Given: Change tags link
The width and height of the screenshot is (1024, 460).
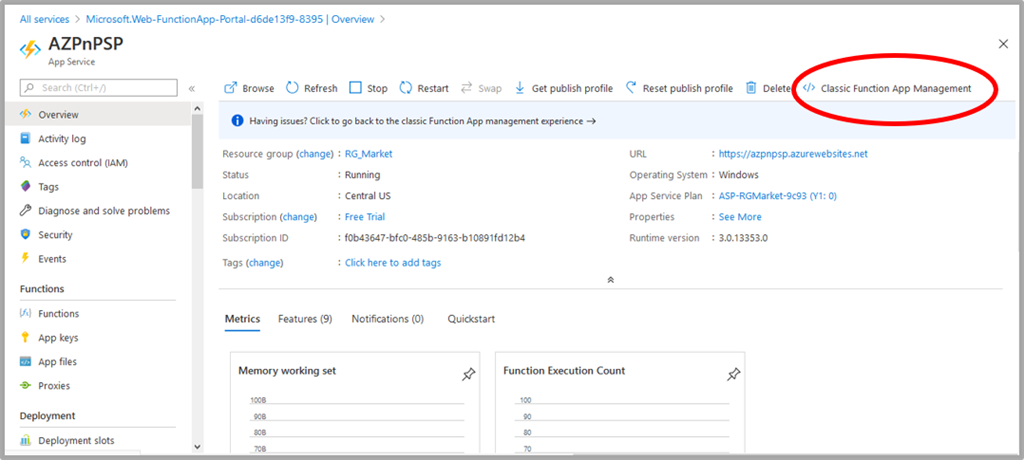Looking at the screenshot, I should coord(264,263).
